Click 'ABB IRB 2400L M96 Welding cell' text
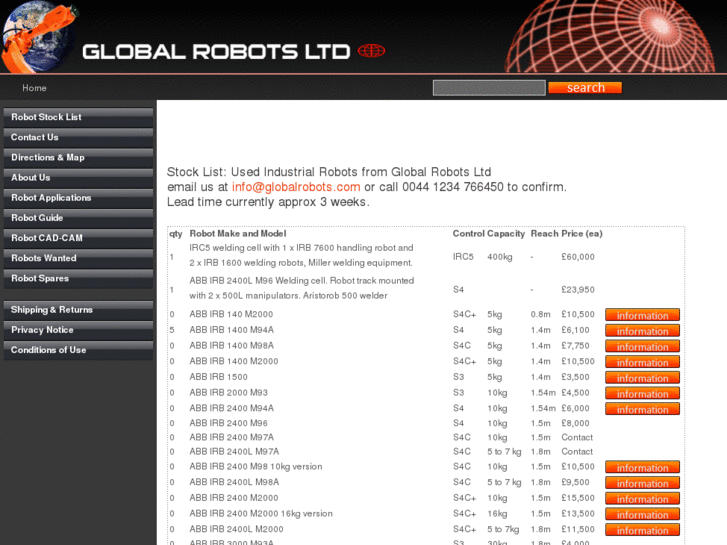The width and height of the screenshot is (727, 545). [301, 288]
